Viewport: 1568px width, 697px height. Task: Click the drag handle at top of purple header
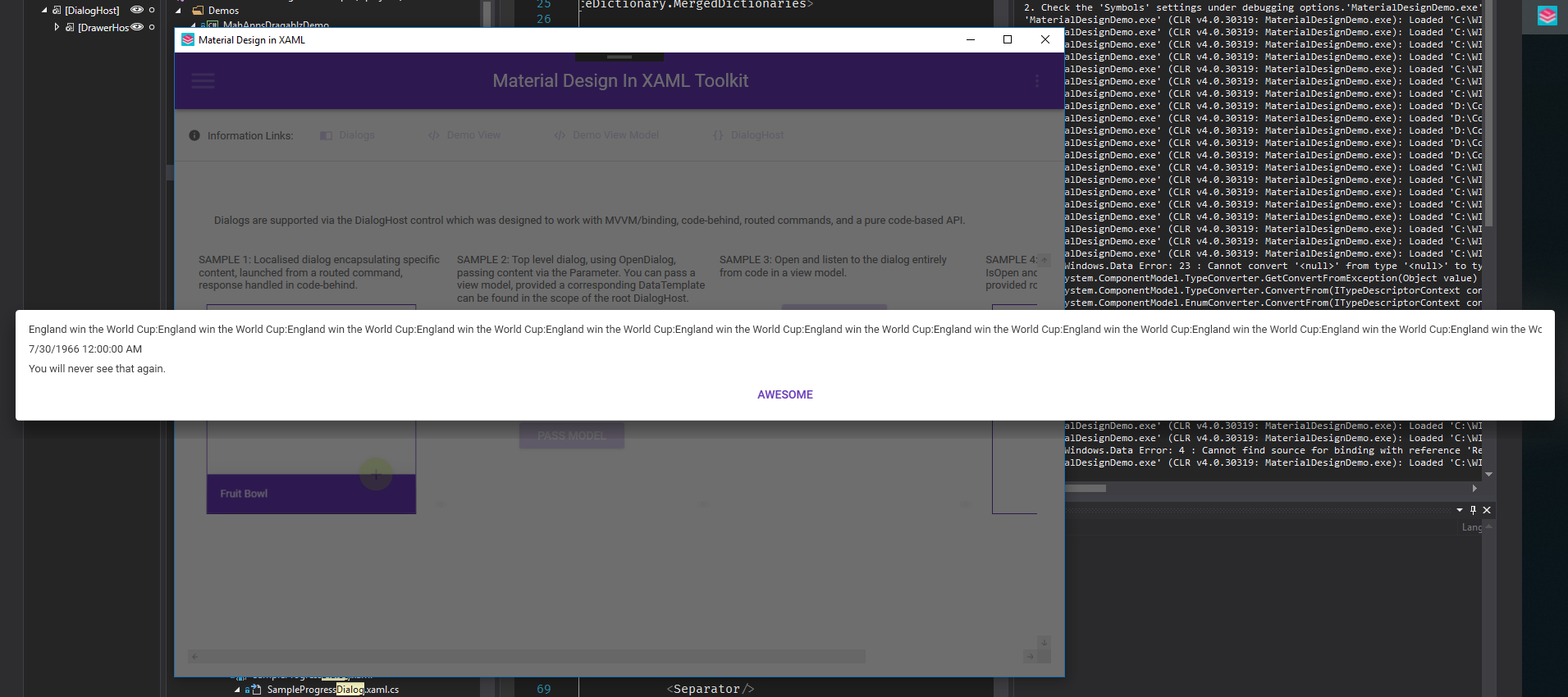click(619, 57)
